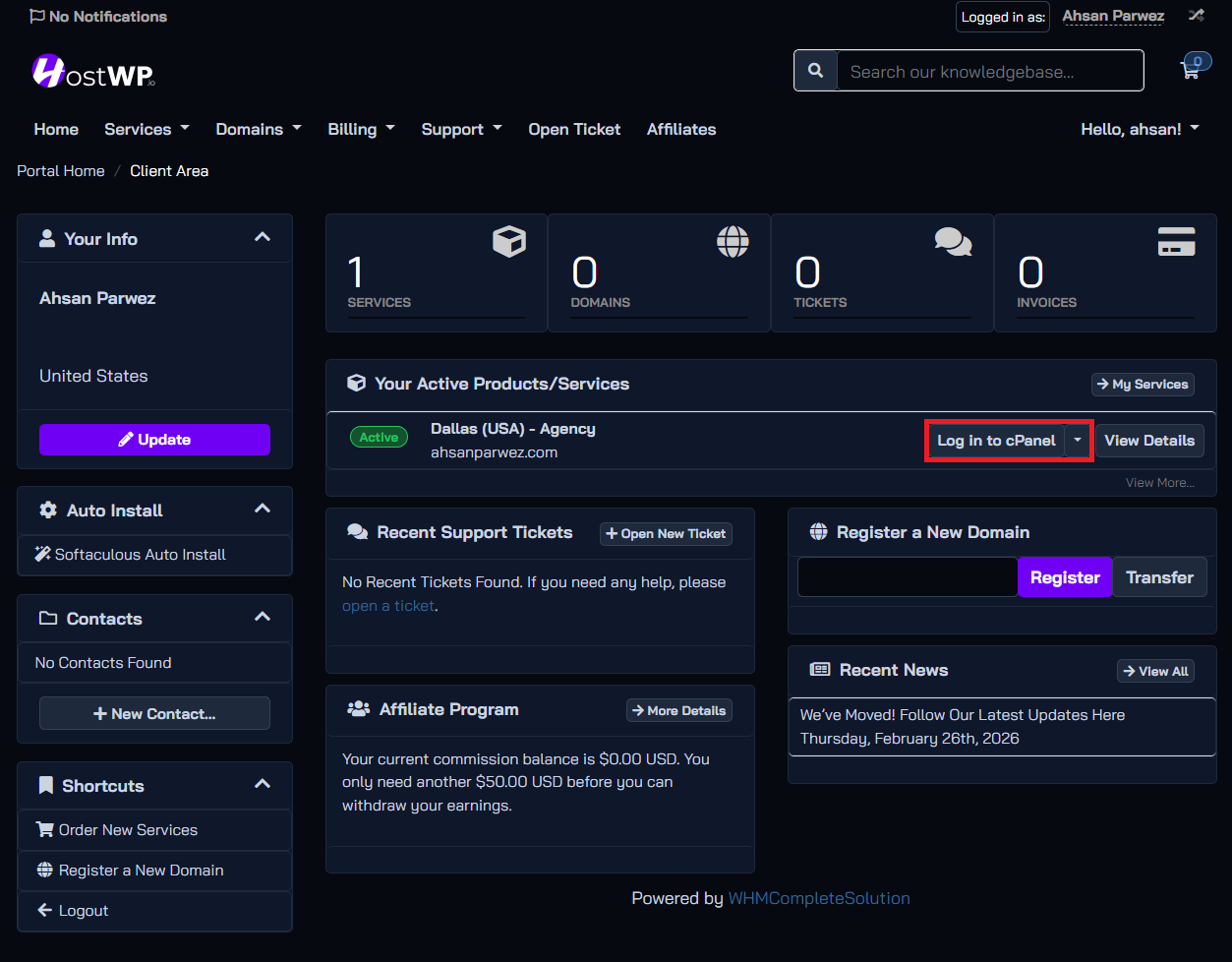Open the Billing menu
This screenshot has height=962, width=1232.
tap(361, 129)
